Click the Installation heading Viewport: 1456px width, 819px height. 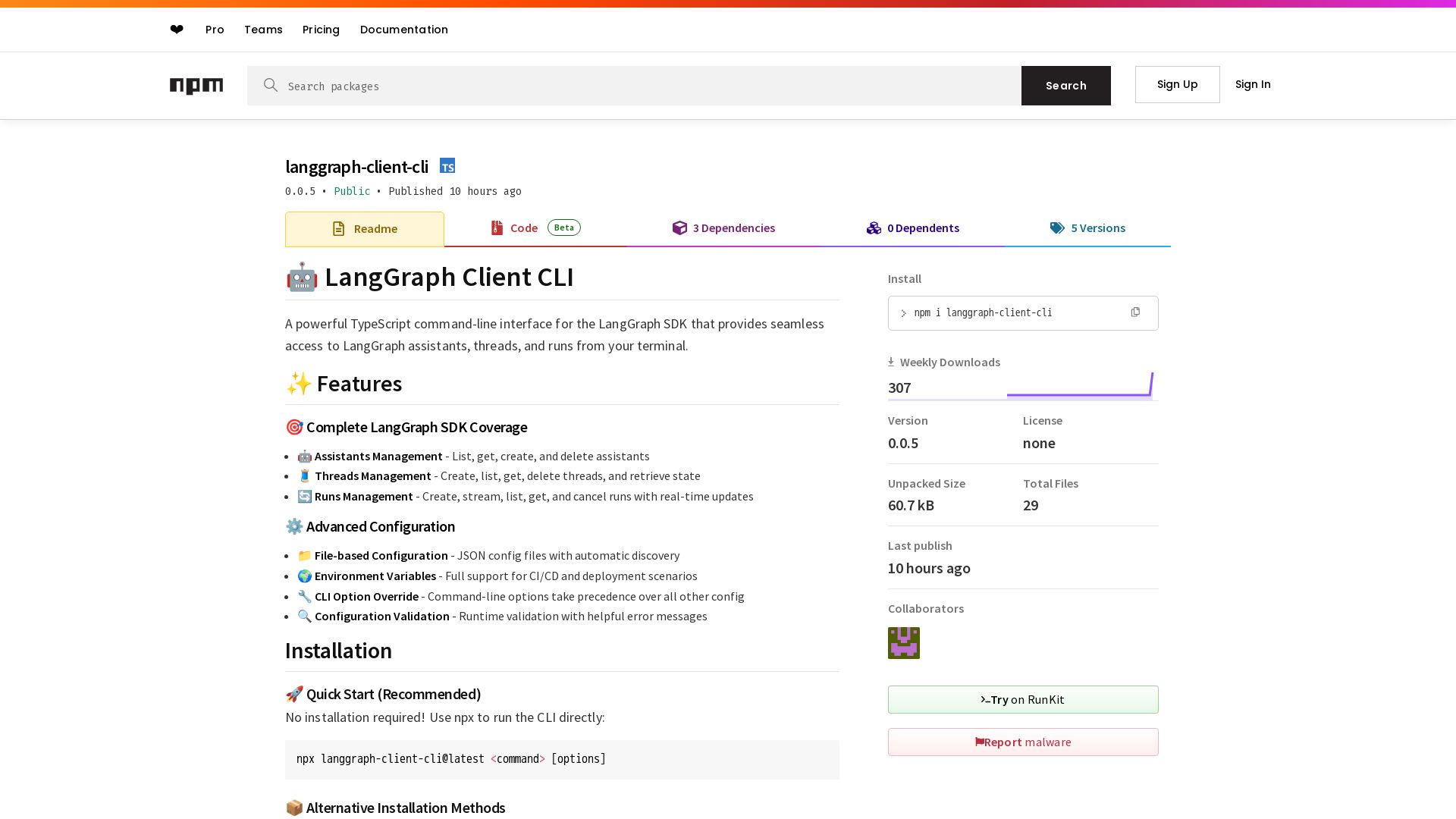click(x=338, y=651)
